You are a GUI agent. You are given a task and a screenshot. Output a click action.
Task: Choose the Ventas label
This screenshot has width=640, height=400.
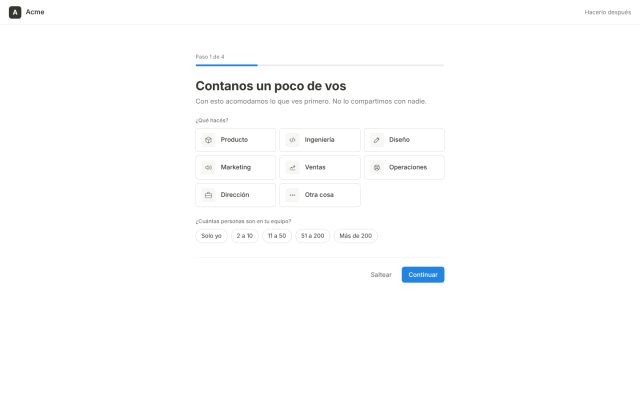pos(315,167)
